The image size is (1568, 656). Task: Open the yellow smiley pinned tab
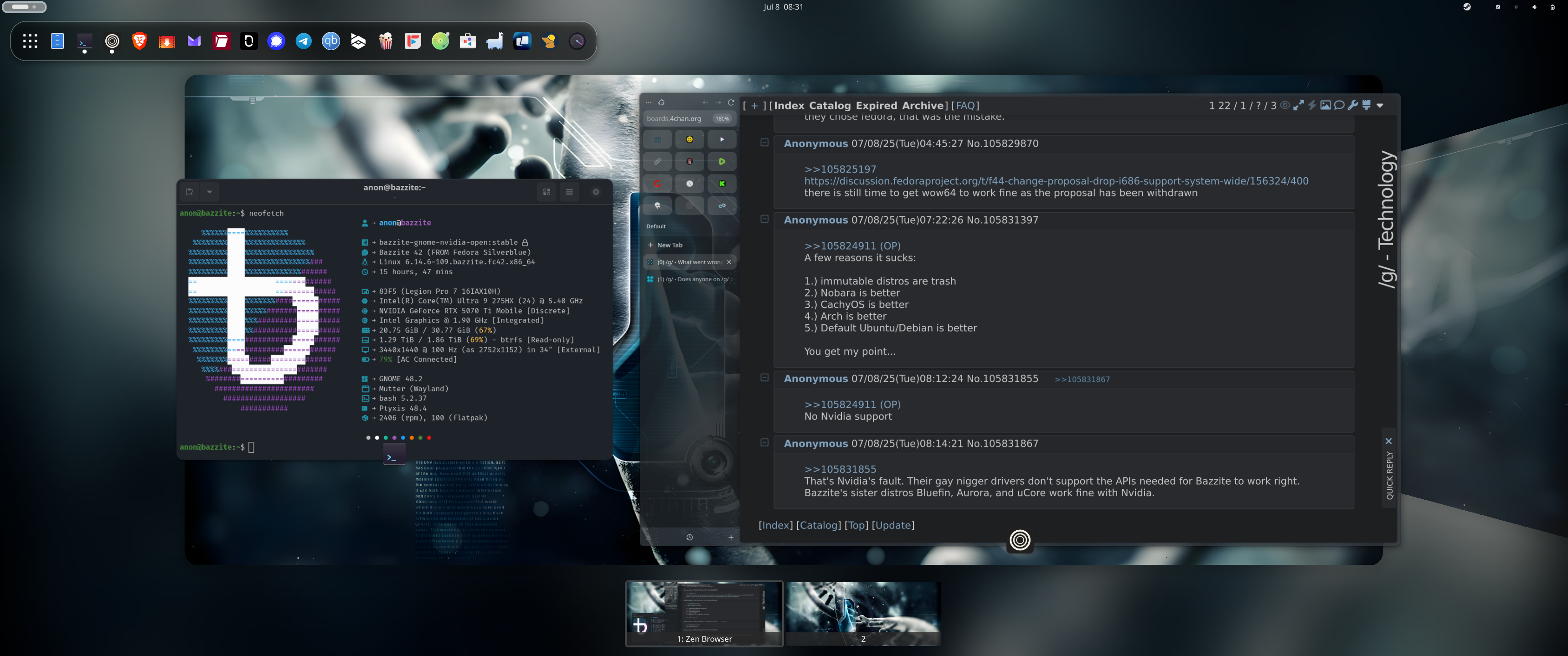[690, 139]
